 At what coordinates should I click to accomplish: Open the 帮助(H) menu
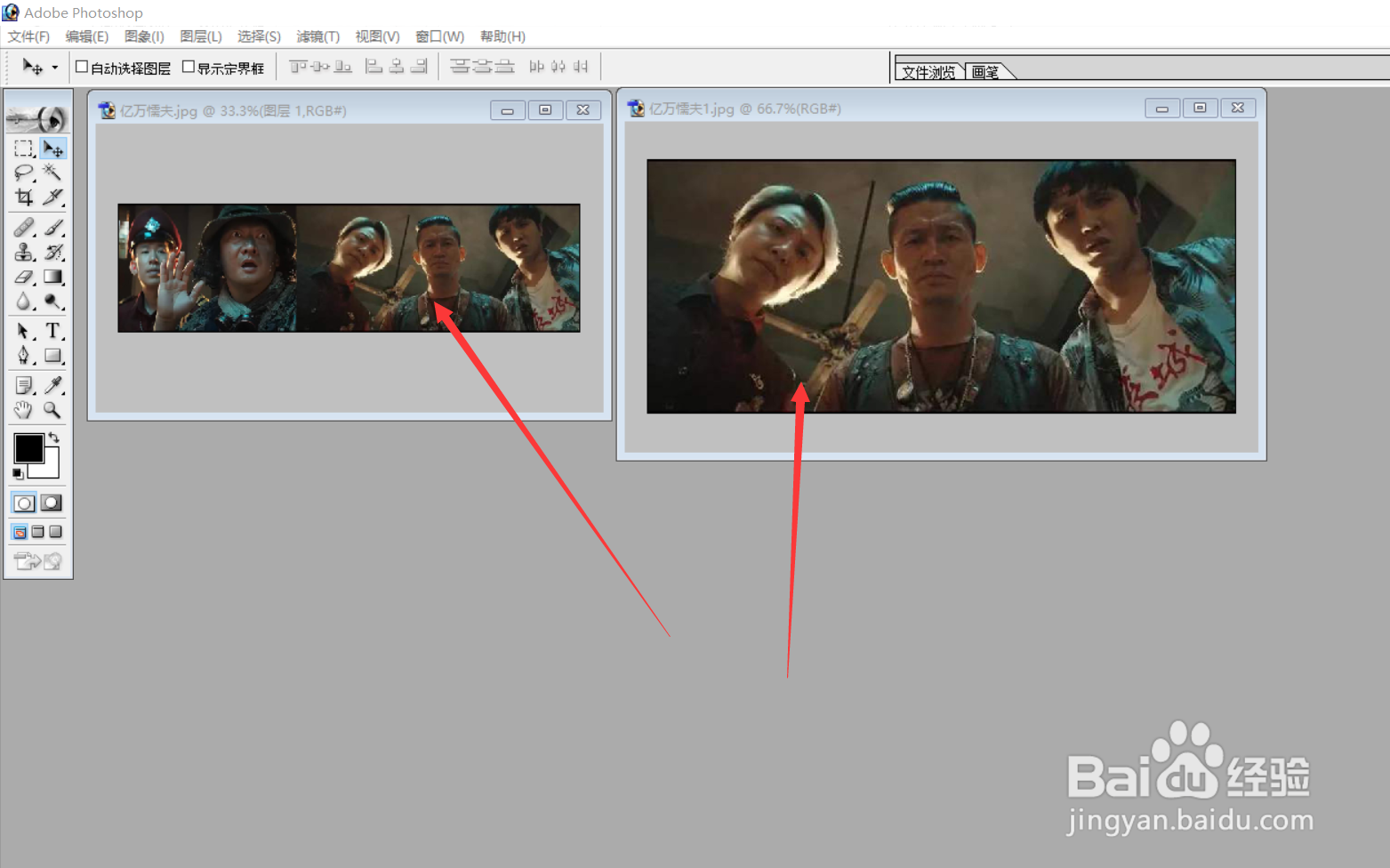coord(502,36)
